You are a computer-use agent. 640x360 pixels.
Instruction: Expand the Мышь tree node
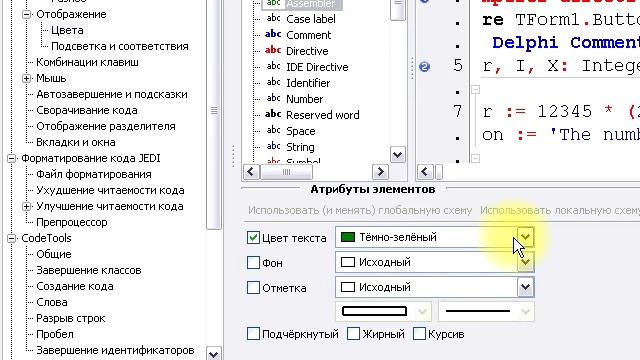[27, 78]
